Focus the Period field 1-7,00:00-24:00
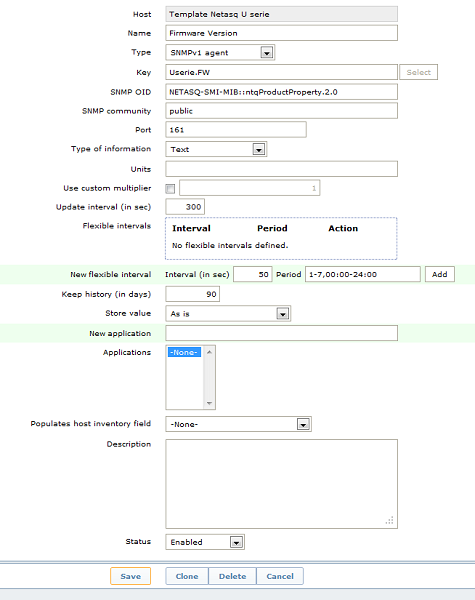The height and width of the screenshot is (600, 475). click(x=362, y=274)
